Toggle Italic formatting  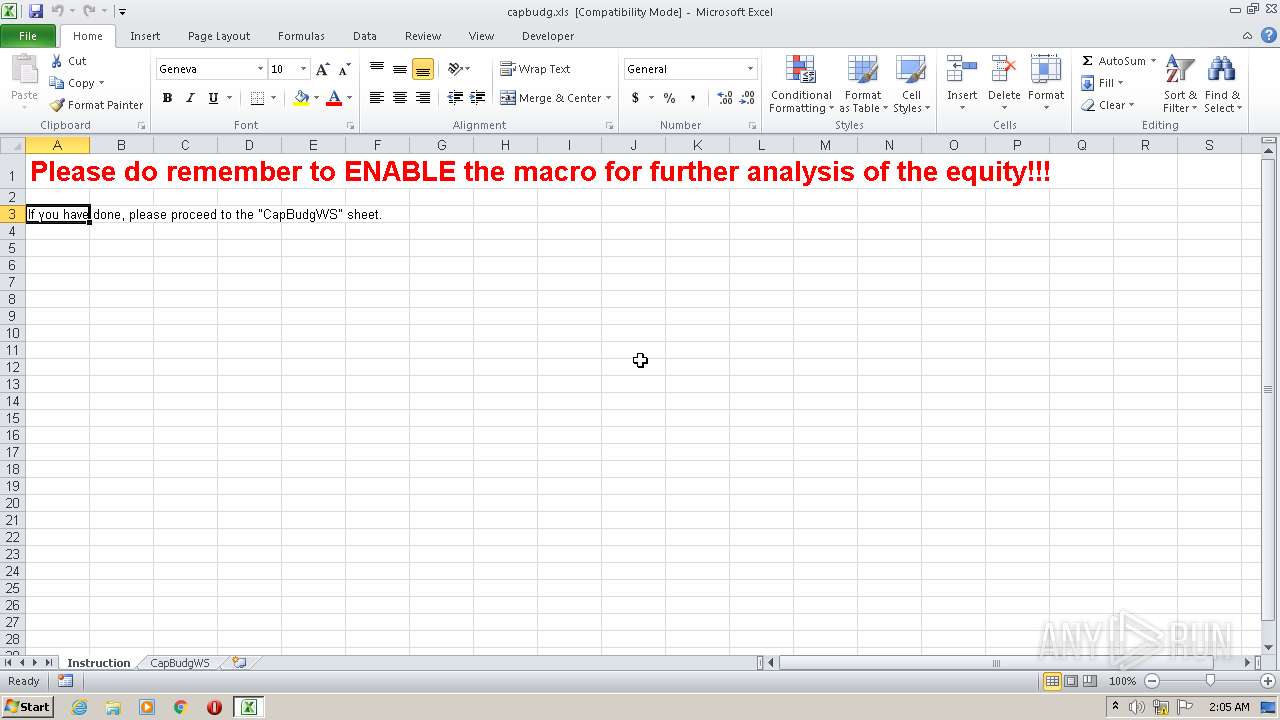tap(190, 98)
